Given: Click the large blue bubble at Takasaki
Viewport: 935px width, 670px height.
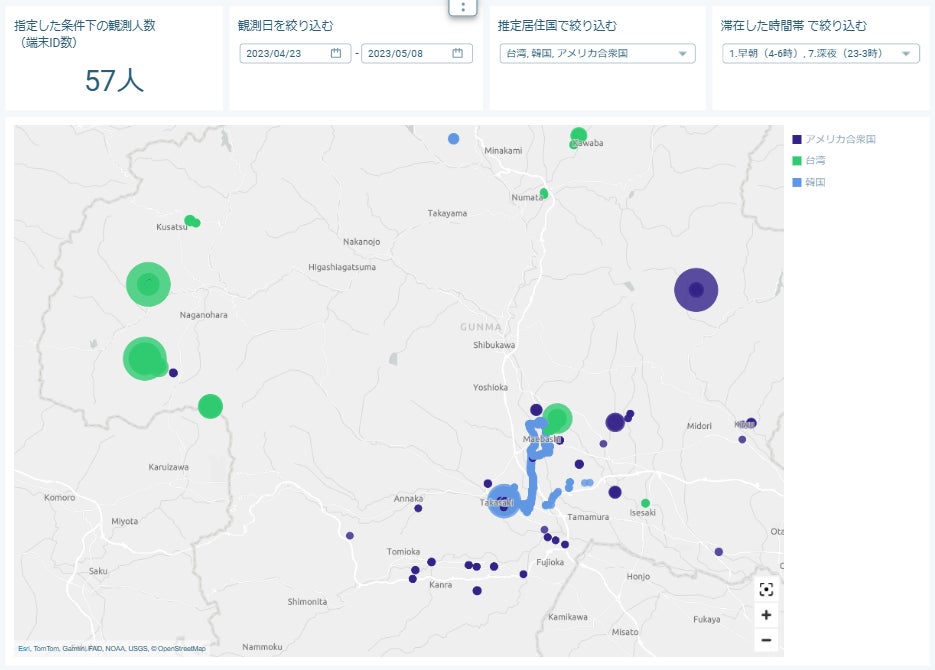Looking at the screenshot, I should 503,500.
